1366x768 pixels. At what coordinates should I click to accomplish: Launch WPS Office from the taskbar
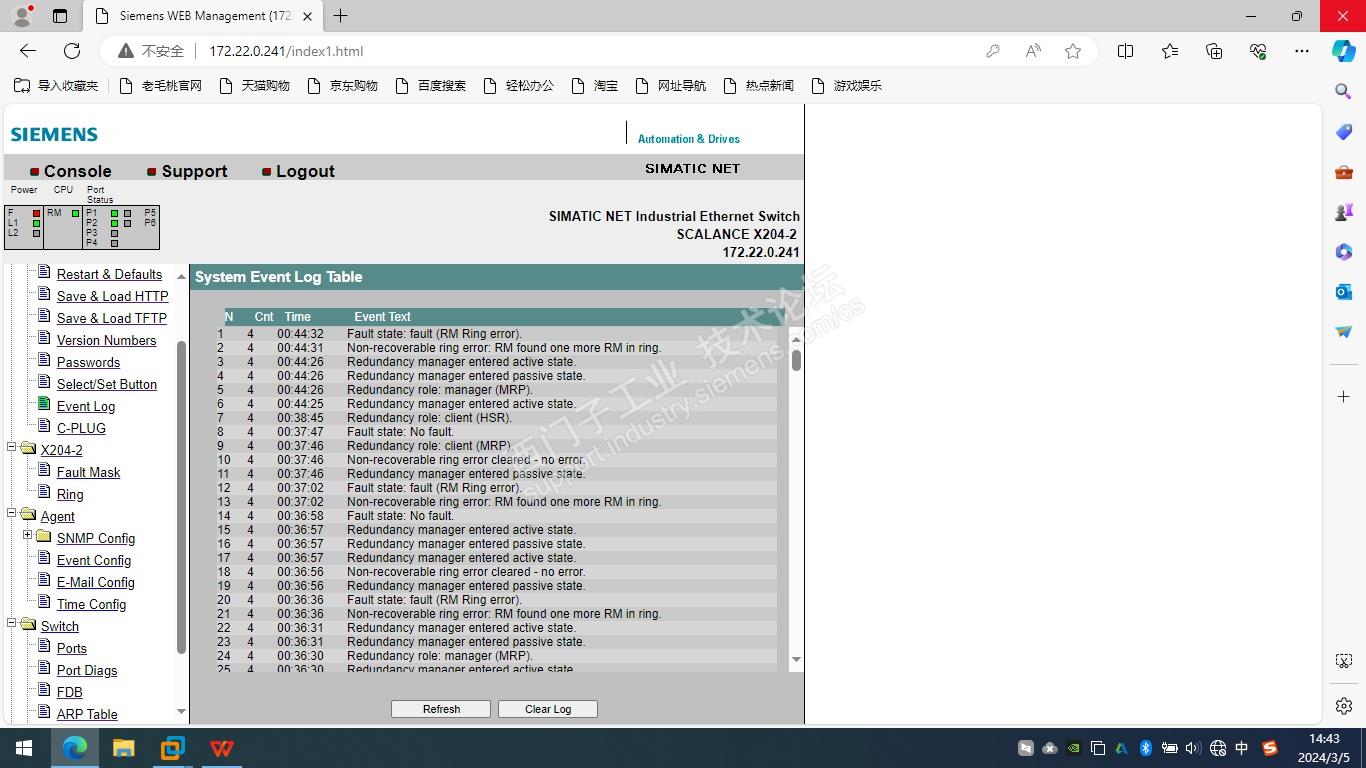[x=222, y=748]
